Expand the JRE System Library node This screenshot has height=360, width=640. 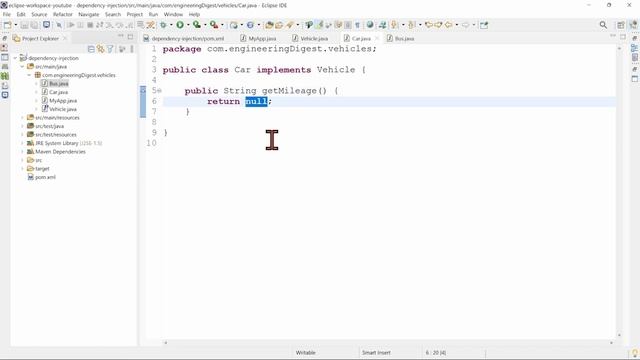[22, 143]
